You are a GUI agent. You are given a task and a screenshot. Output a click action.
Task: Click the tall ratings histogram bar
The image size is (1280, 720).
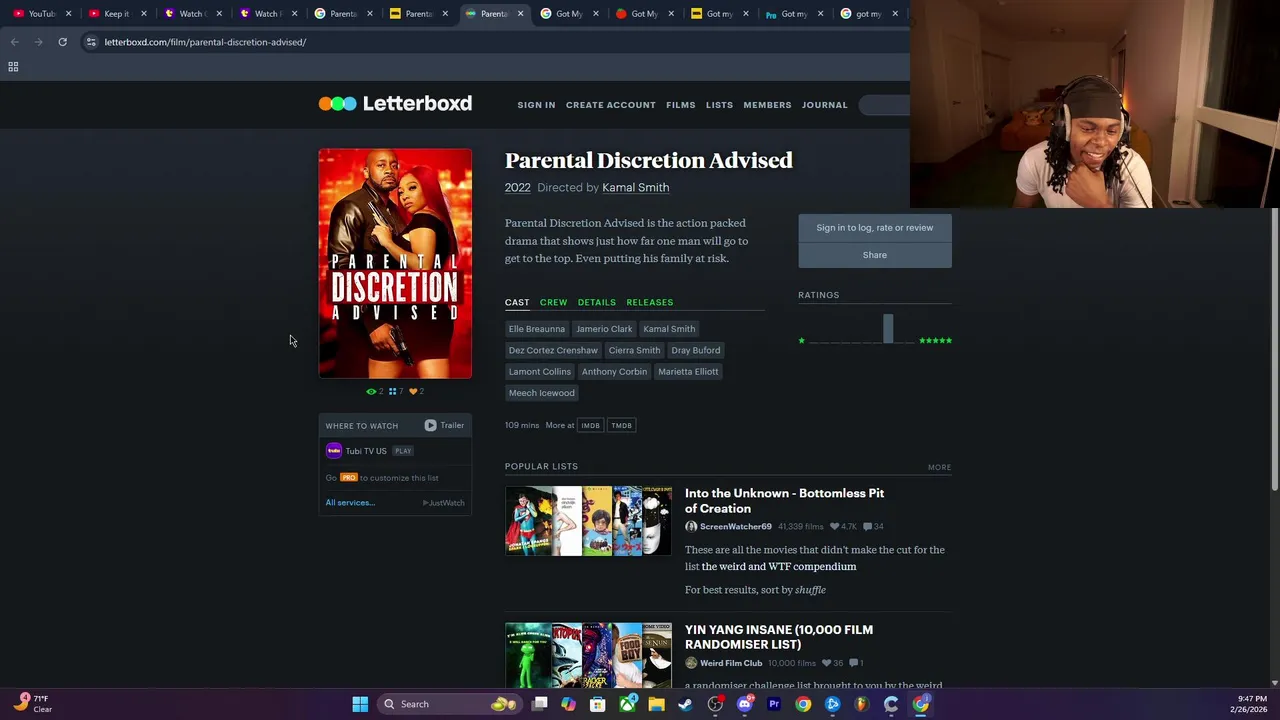(x=888, y=329)
